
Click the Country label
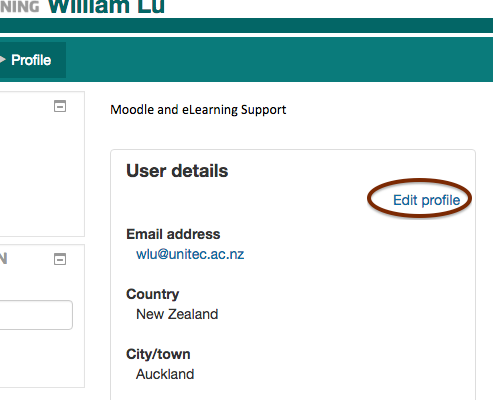pos(153,294)
